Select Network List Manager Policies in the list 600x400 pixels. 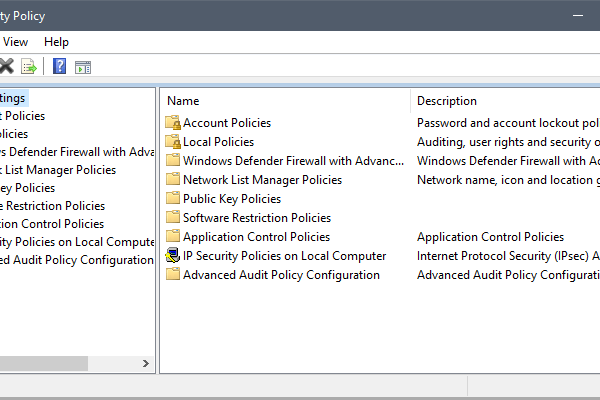pos(262,180)
